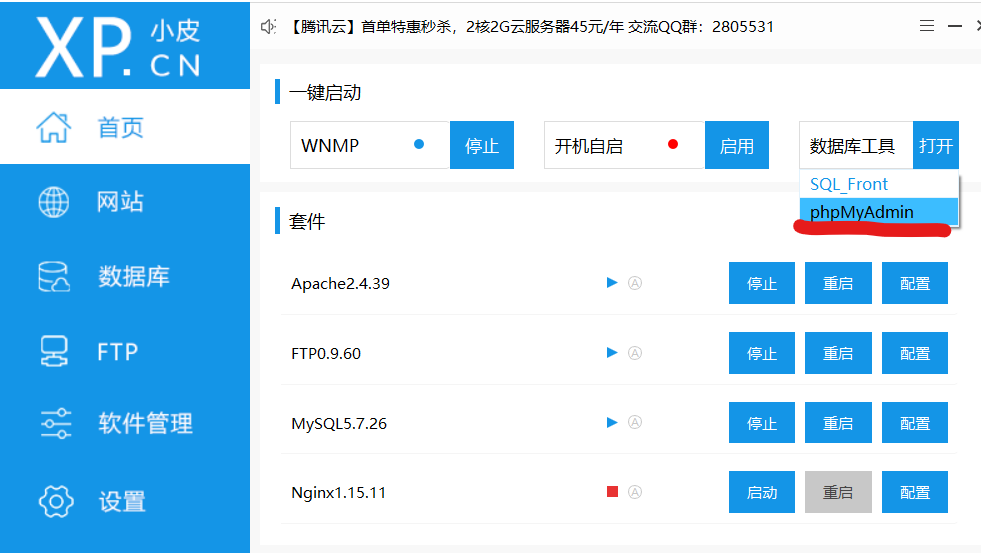Image resolution: width=981 pixels, height=553 pixels.
Task: Toggle Nginx1.15.11 auto-start A icon
Action: (x=635, y=492)
